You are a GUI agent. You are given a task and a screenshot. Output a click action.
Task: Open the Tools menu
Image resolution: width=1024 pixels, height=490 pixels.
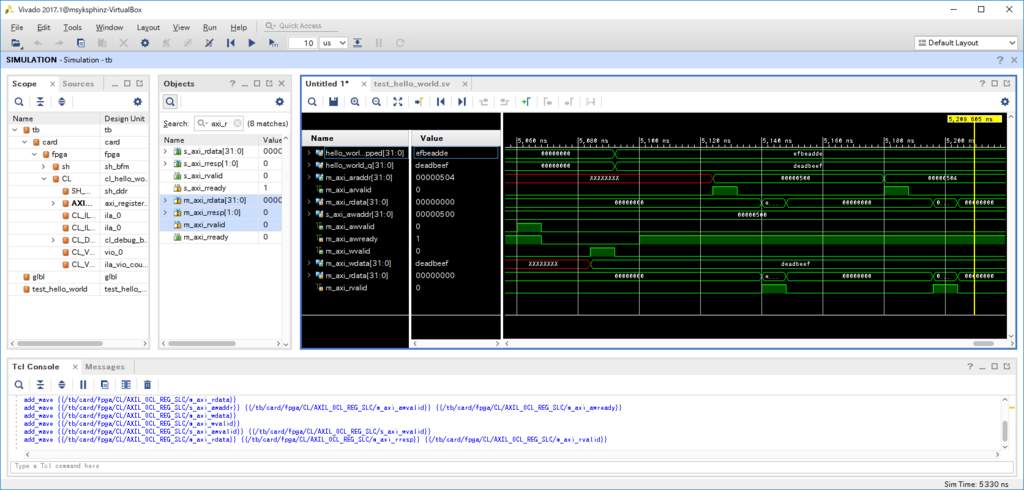[x=72, y=27]
